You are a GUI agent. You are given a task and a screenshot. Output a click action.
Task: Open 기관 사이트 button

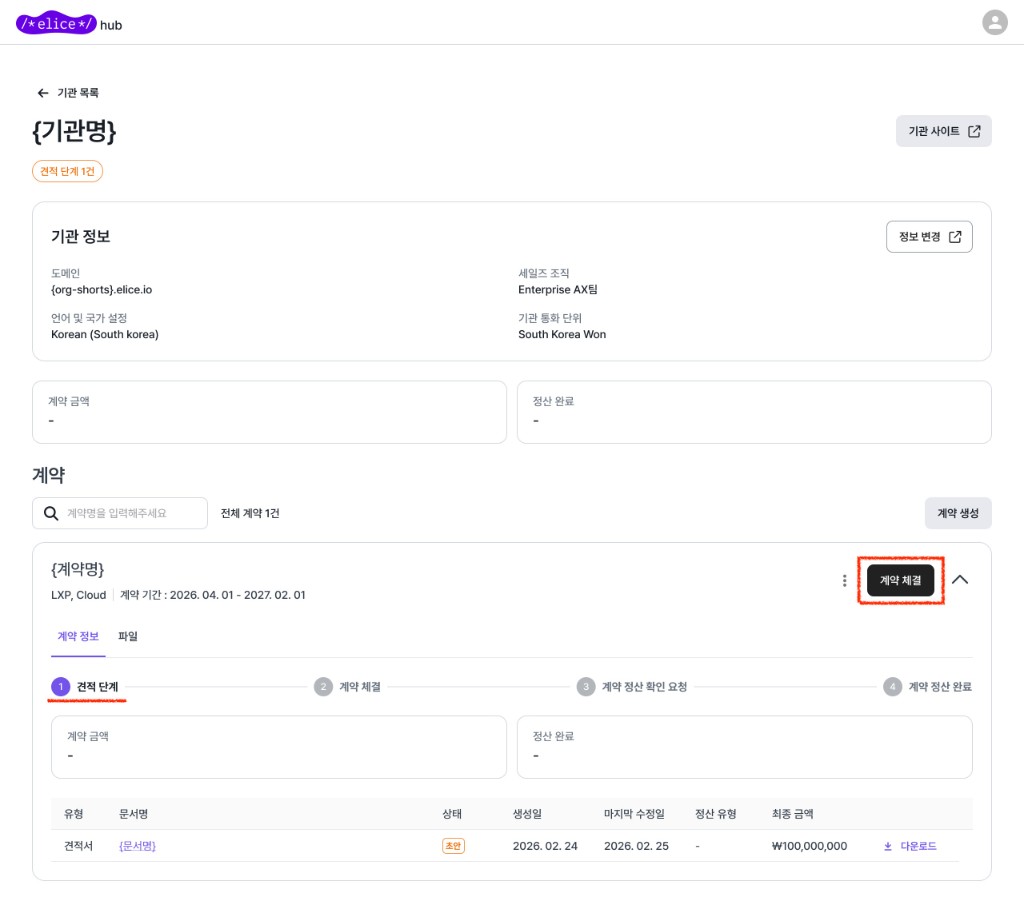coord(943,131)
